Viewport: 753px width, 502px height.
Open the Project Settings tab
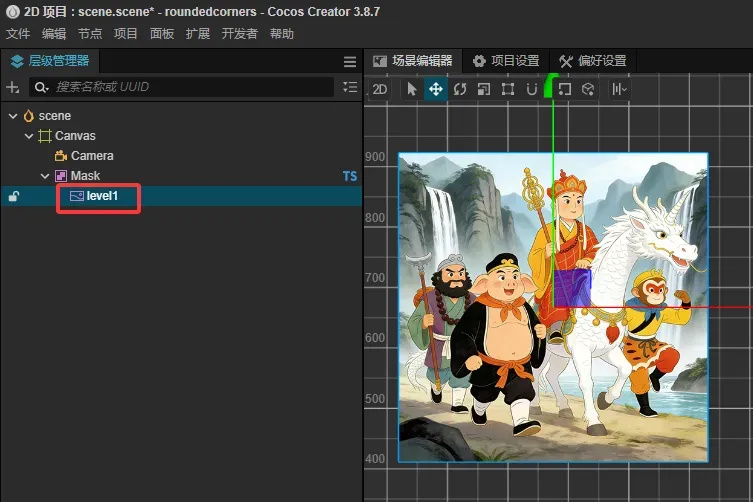click(x=506, y=61)
